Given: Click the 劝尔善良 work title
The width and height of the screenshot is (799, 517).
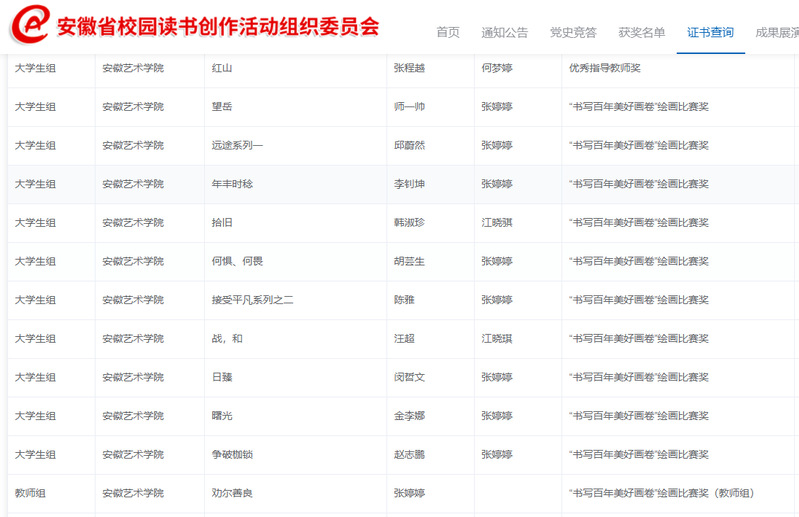Looking at the screenshot, I should pos(232,493).
